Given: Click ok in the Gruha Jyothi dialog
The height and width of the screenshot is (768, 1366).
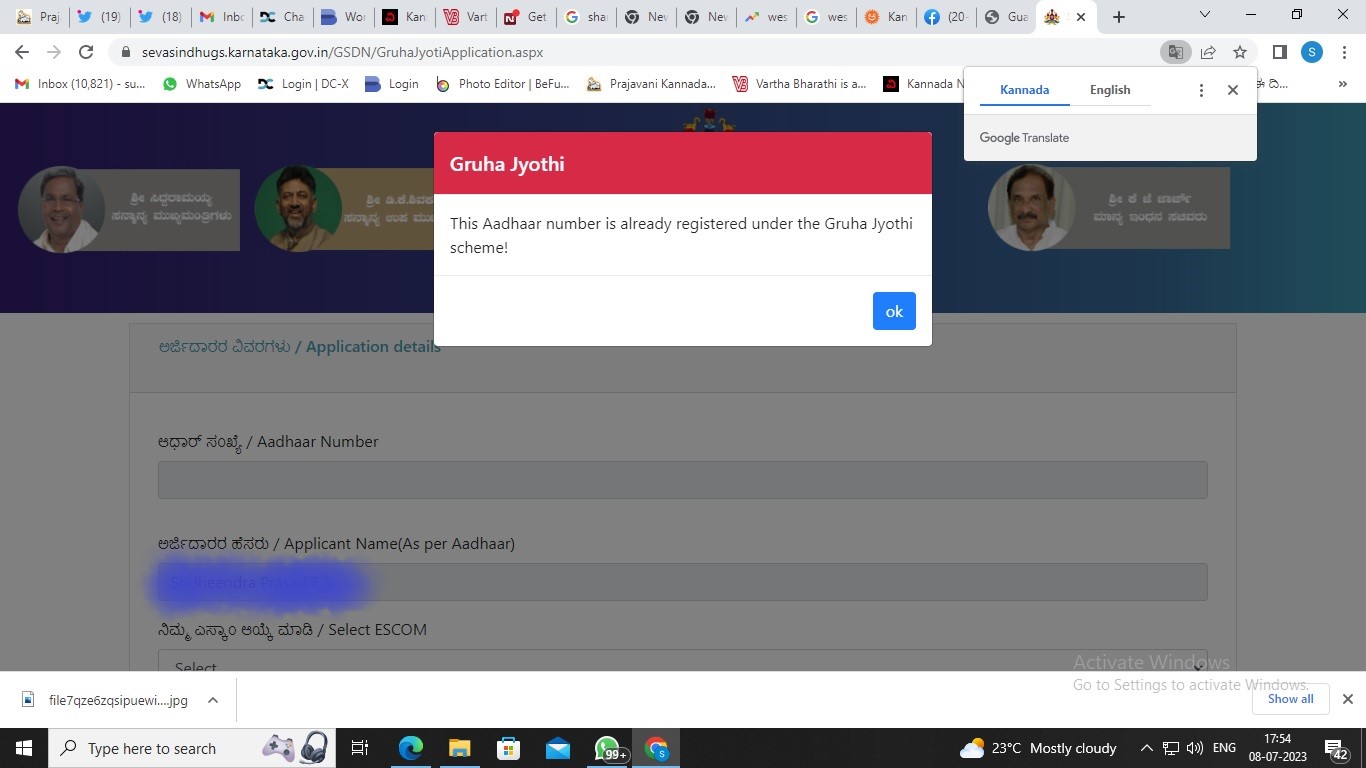Looking at the screenshot, I should [x=894, y=311].
